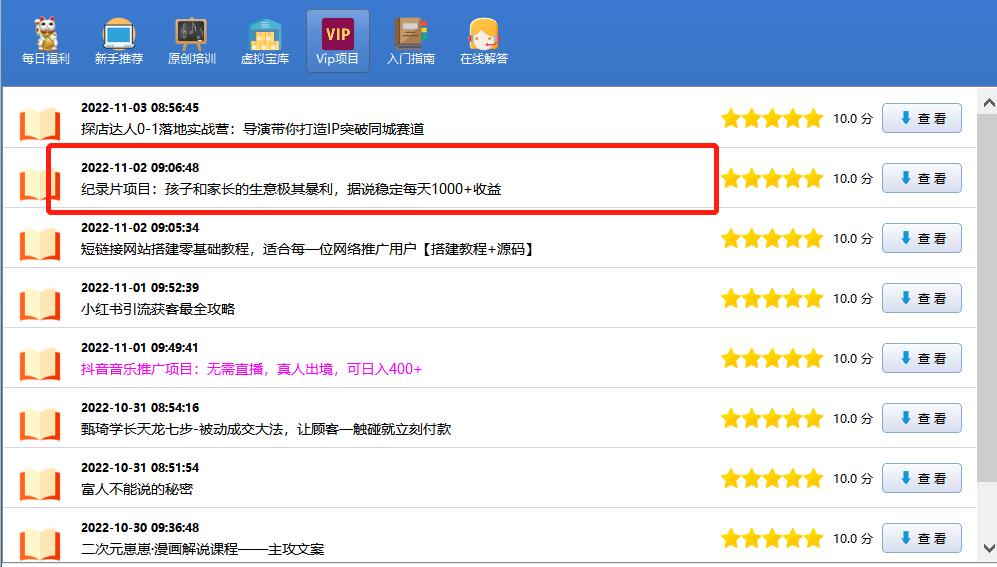
Task: Click scrollbar up arrow of list
Action: (988, 102)
